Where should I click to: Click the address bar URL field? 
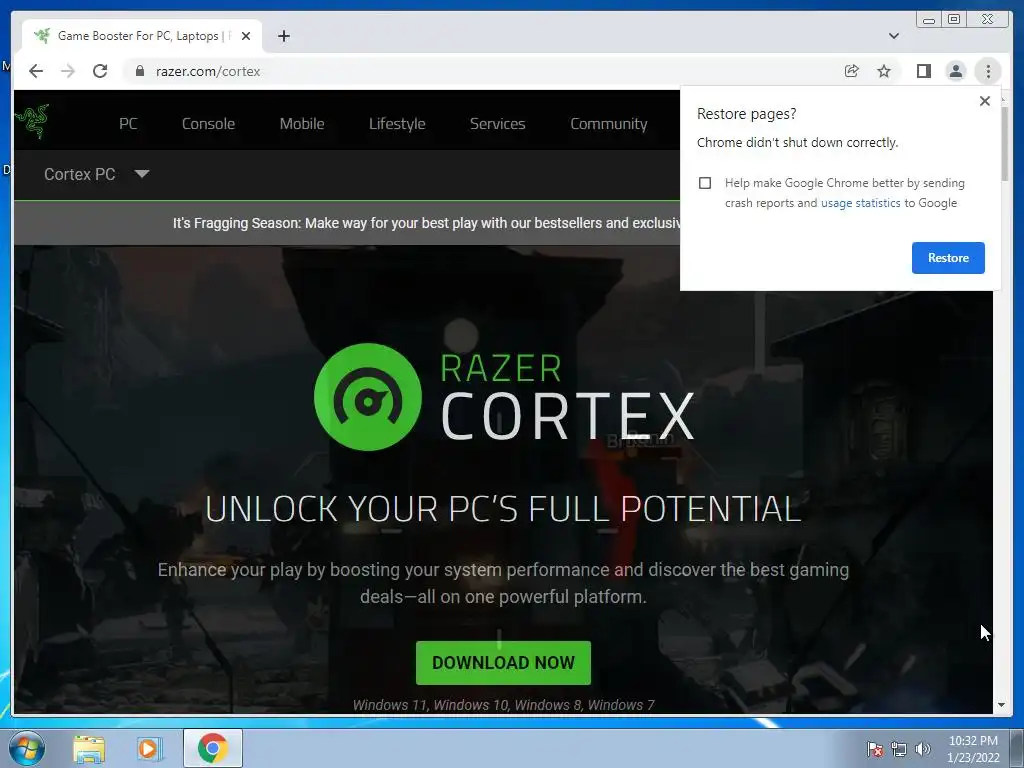pos(483,71)
